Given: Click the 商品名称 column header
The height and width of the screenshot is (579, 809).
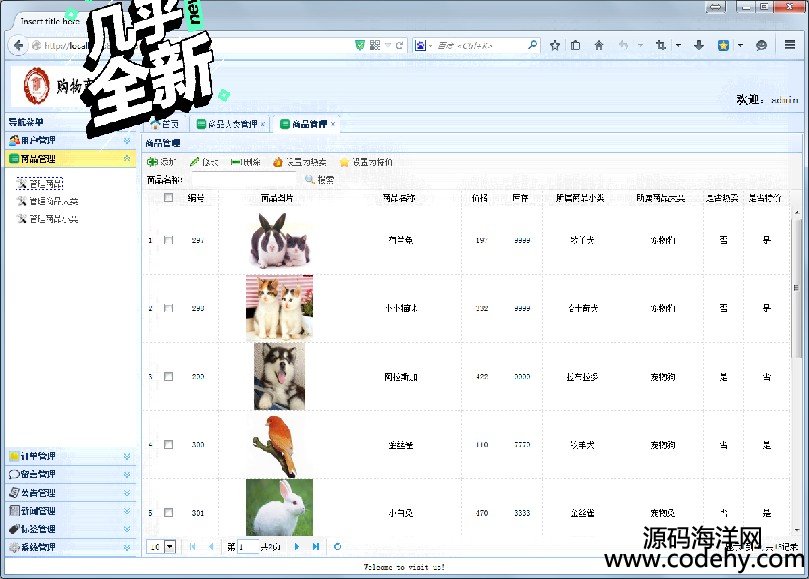Looking at the screenshot, I should tap(399, 198).
